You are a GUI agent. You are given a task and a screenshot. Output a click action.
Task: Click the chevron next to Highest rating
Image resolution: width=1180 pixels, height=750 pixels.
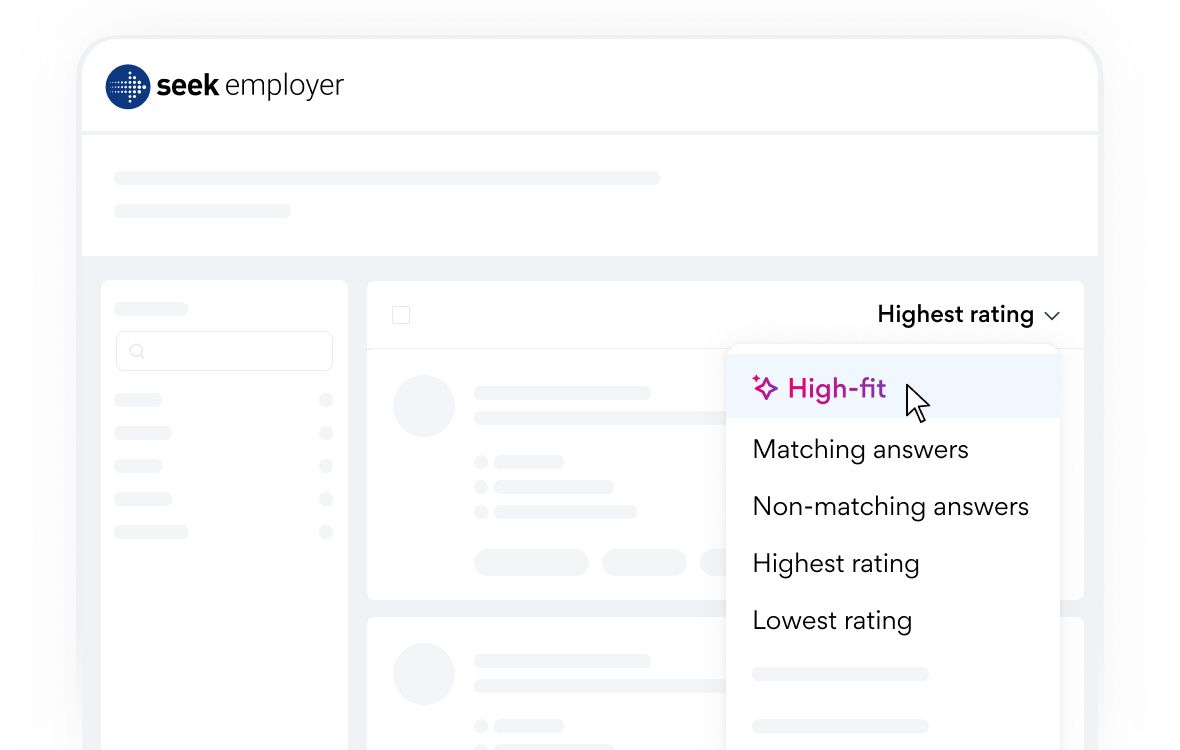pyautogui.click(x=1052, y=316)
